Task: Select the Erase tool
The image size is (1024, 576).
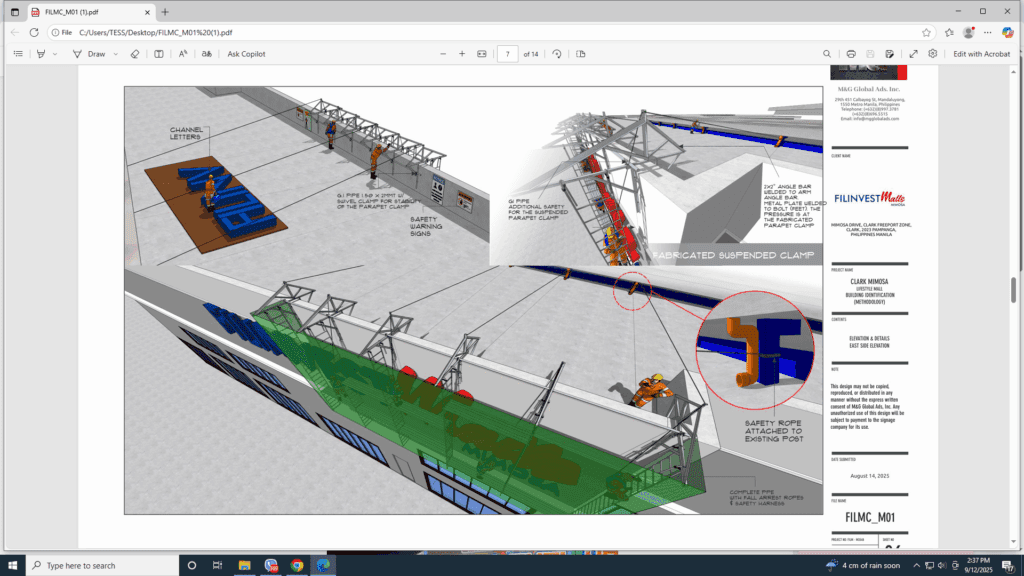Action: click(x=135, y=53)
